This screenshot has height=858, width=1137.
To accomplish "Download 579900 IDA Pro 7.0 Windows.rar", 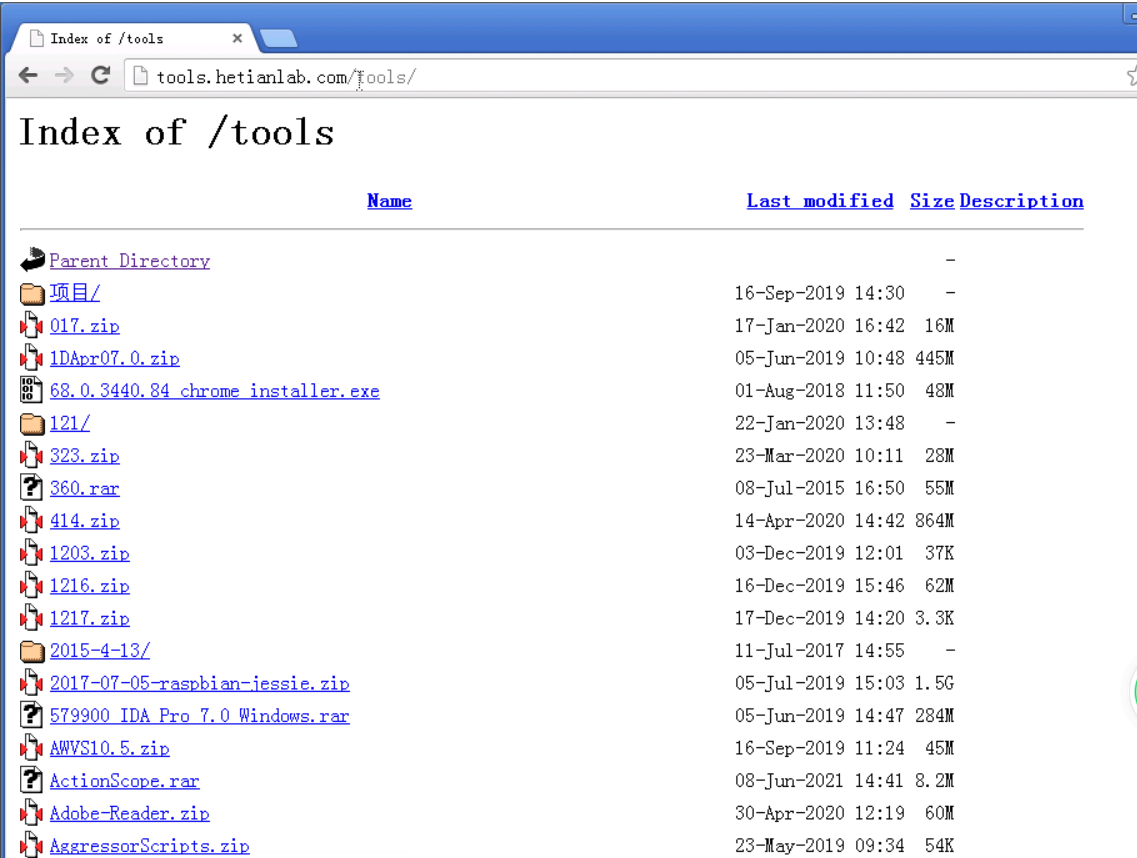I will (199, 716).
